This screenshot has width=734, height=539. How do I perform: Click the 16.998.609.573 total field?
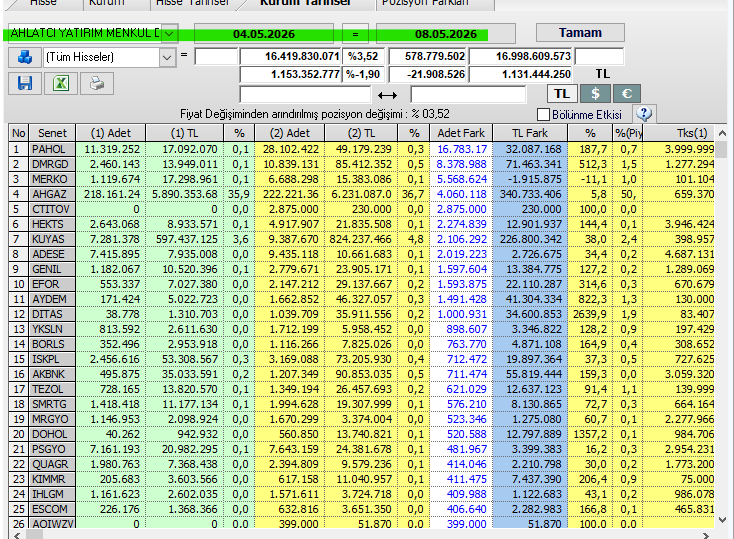[521, 56]
